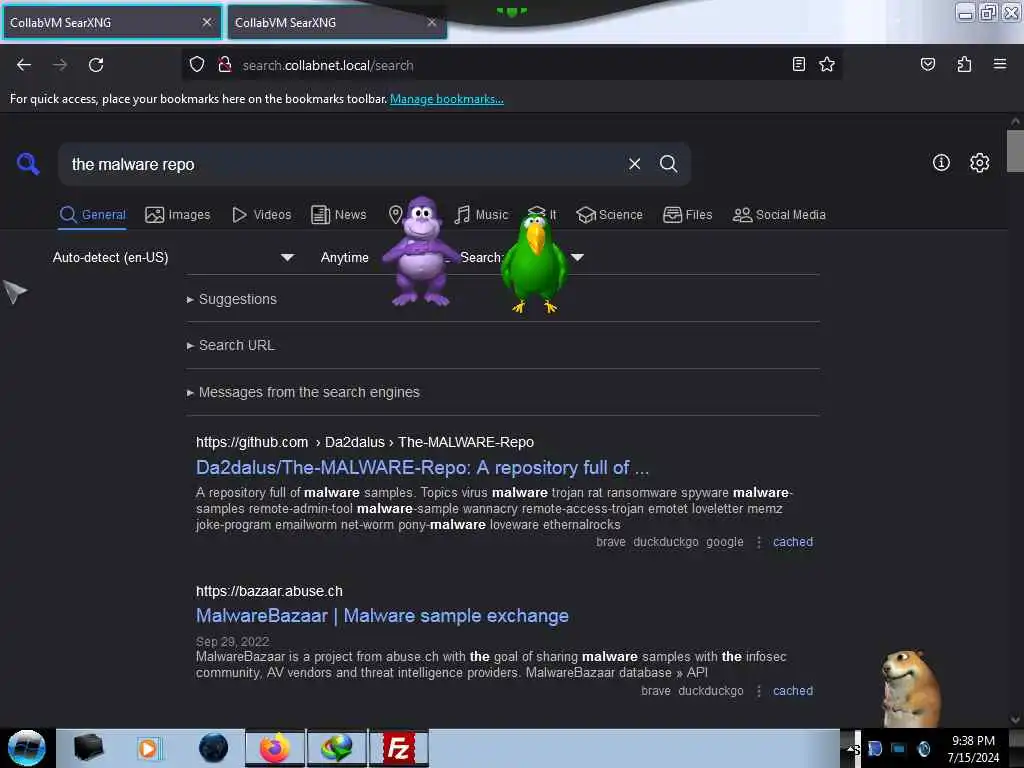Open the MalwareBazaar result title
The image size is (1024, 768).
382,616
